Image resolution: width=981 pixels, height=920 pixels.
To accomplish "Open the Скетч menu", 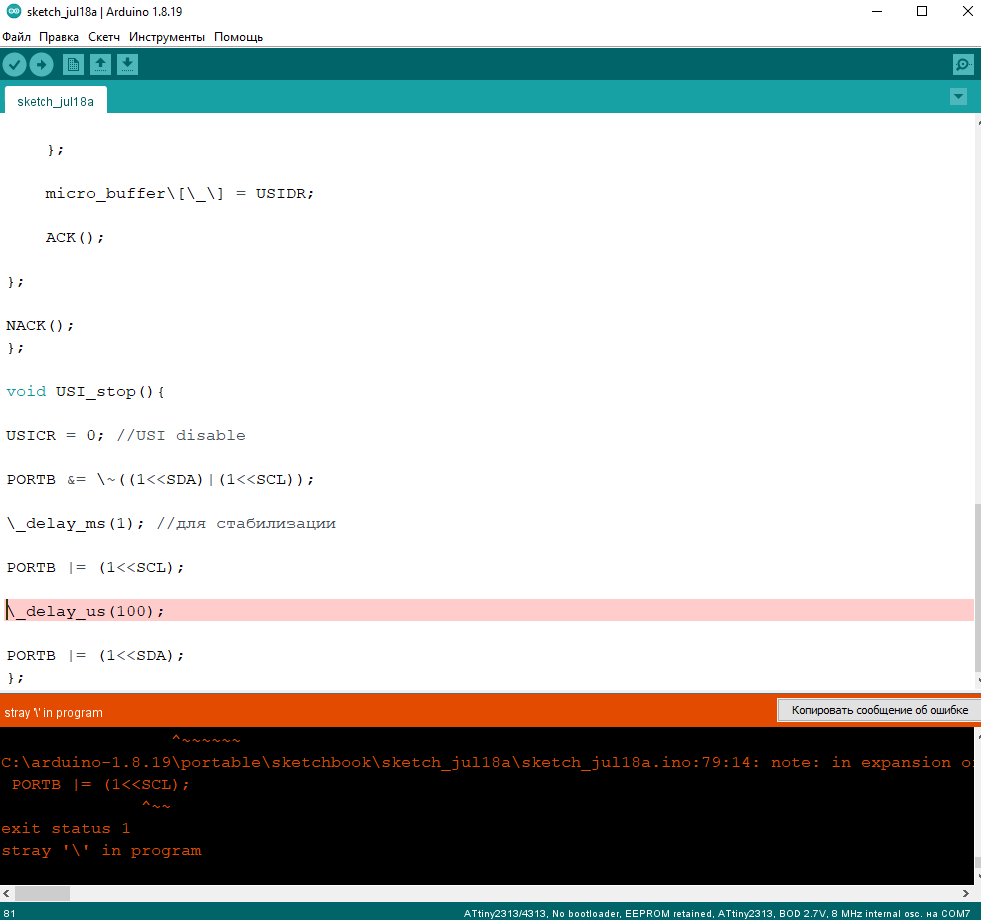I will (x=104, y=37).
